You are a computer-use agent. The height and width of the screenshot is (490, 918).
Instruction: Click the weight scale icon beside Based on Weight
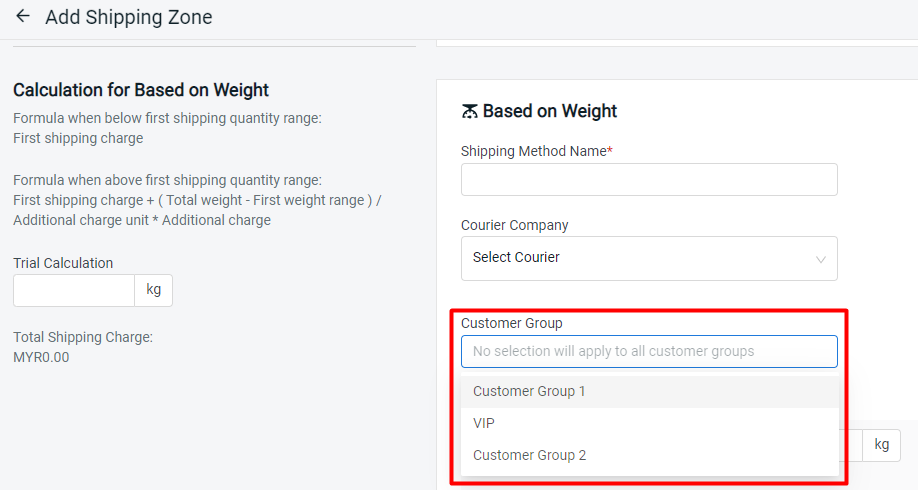click(x=470, y=111)
